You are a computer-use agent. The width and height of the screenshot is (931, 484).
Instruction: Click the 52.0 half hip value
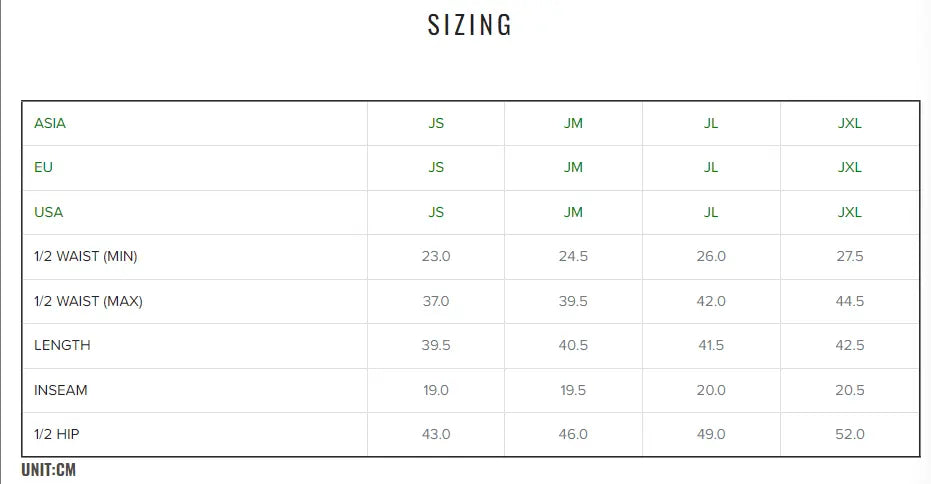(849, 434)
